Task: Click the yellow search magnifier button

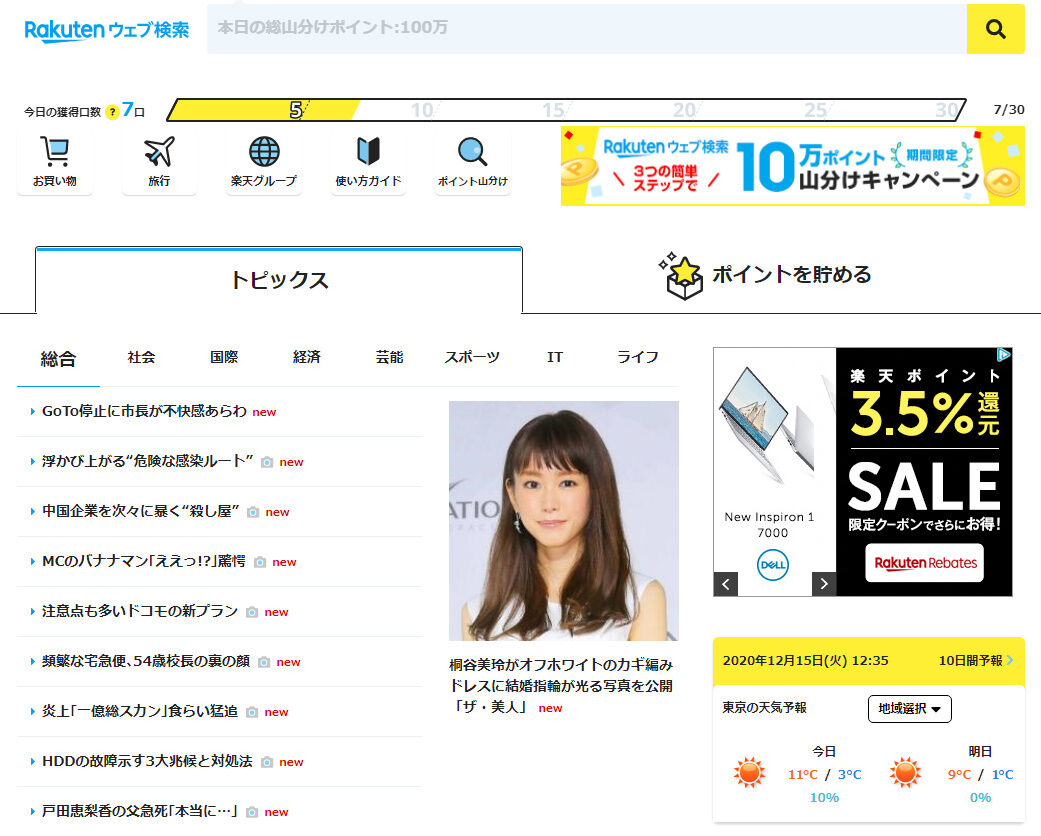Action: pyautogui.click(x=995, y=29)
